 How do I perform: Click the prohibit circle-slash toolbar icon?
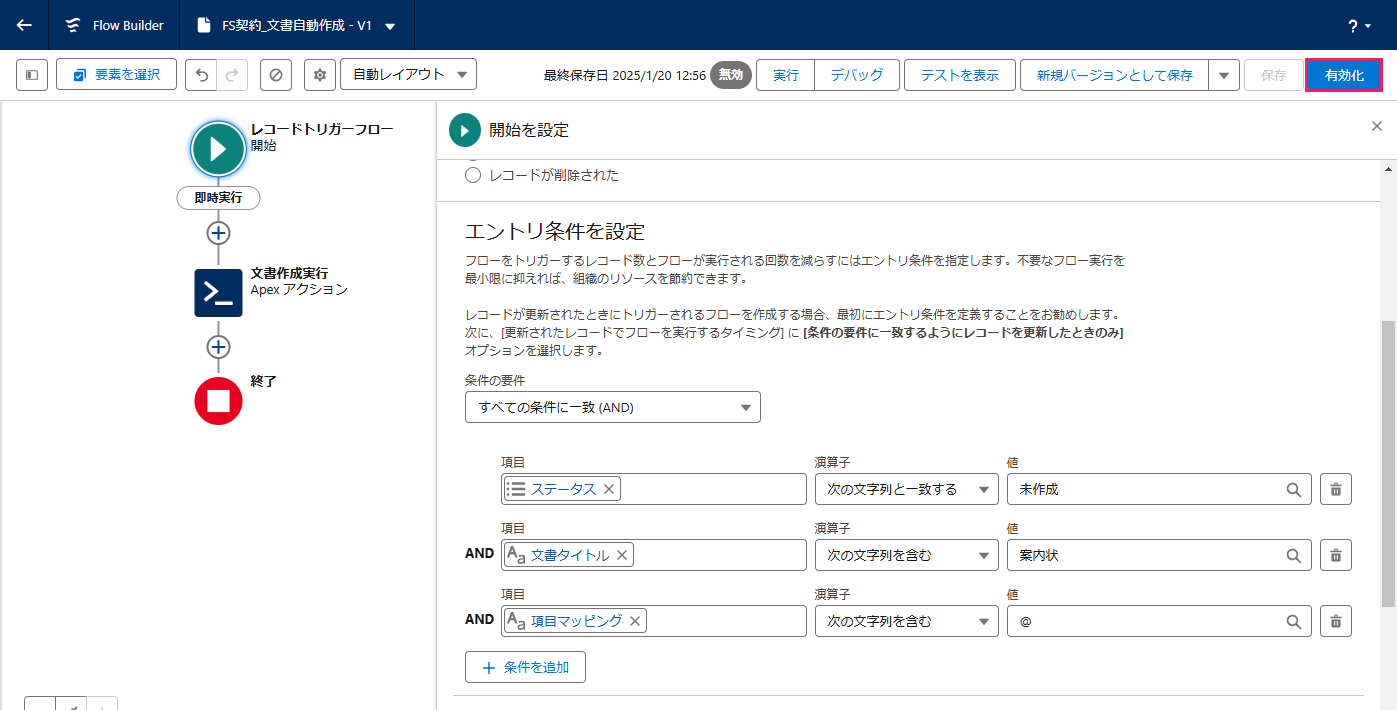[276, 75]
